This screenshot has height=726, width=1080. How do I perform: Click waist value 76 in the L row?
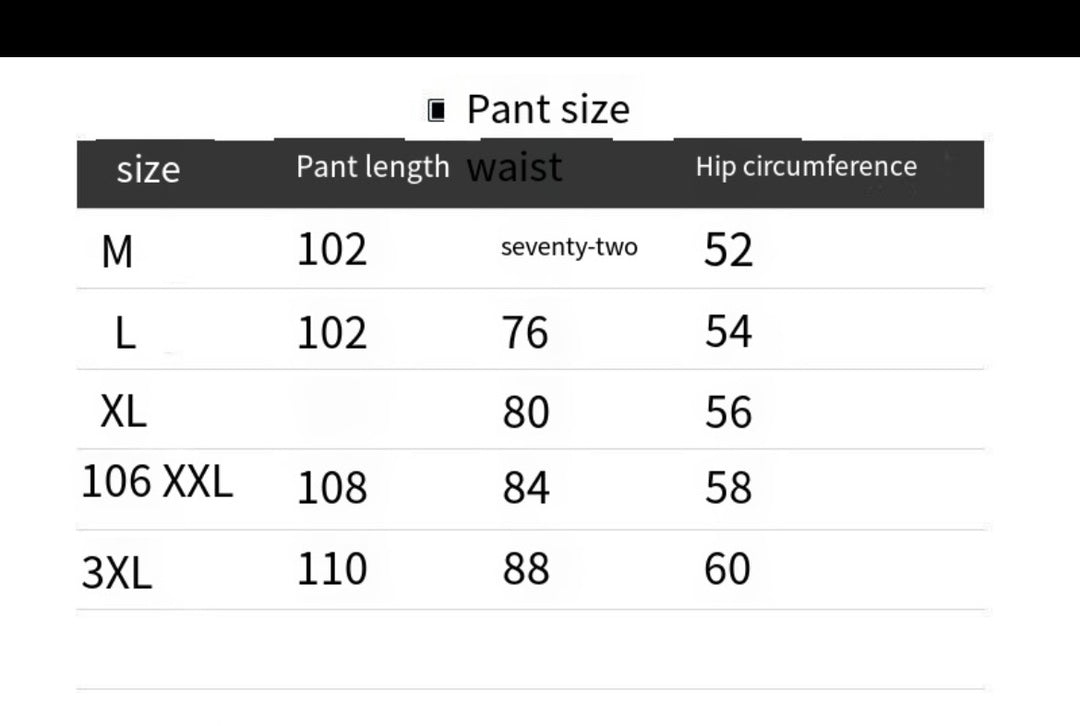coord(525,332)
